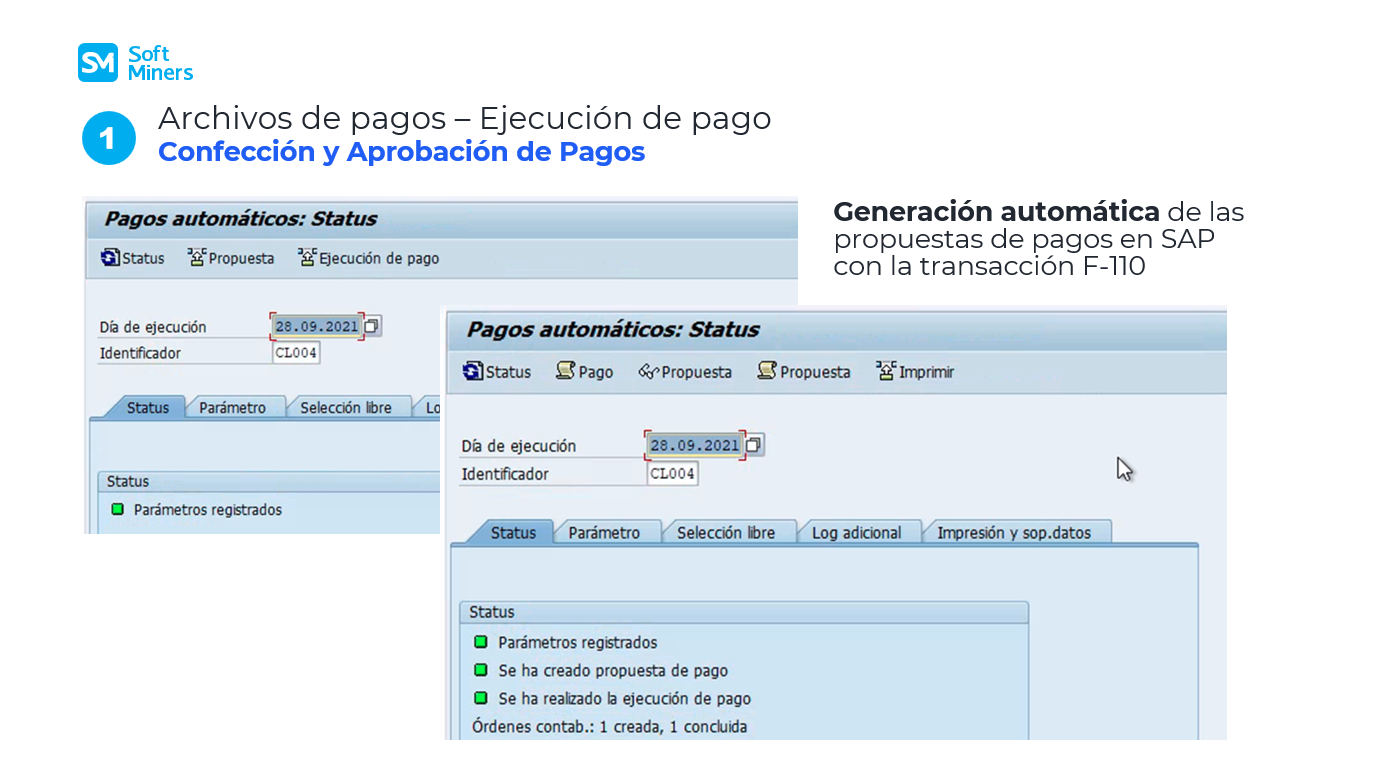Click the Status refresh icon in front window toolbar
The width and height of the screenshot is (1395, 780).
point(473,372)
